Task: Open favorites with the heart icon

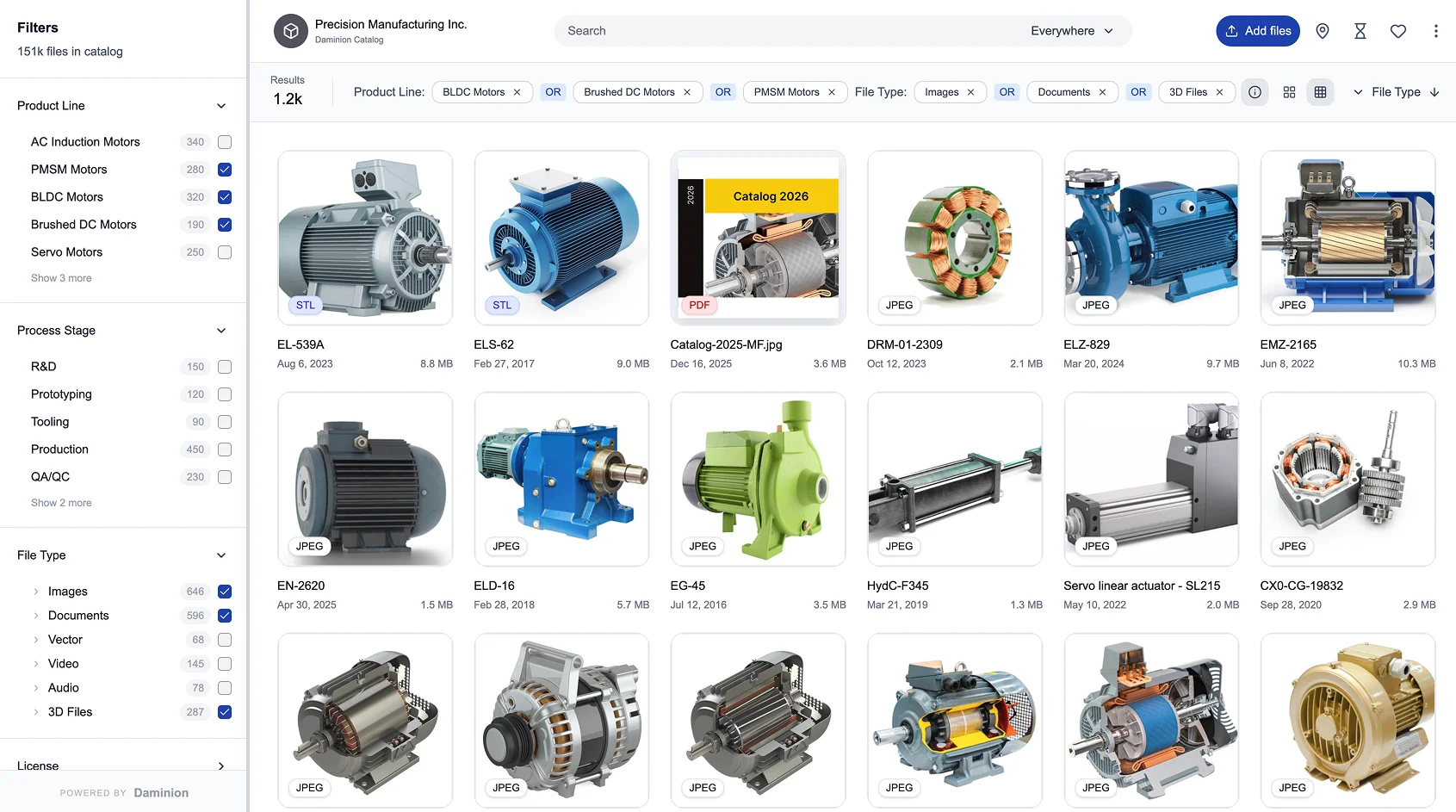Action: point(1398,31)
